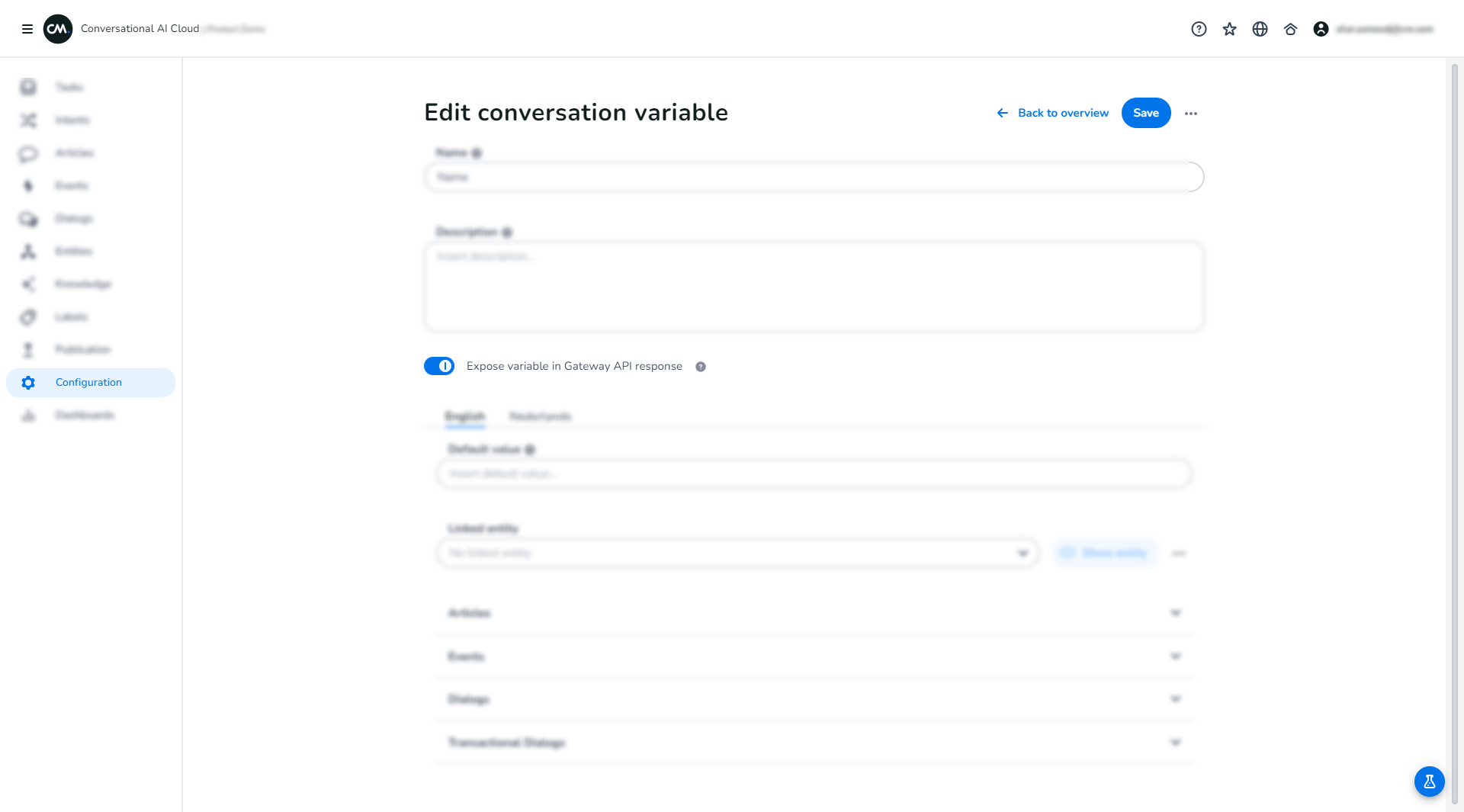Click the help question mark icon in header

(1199, 29)
